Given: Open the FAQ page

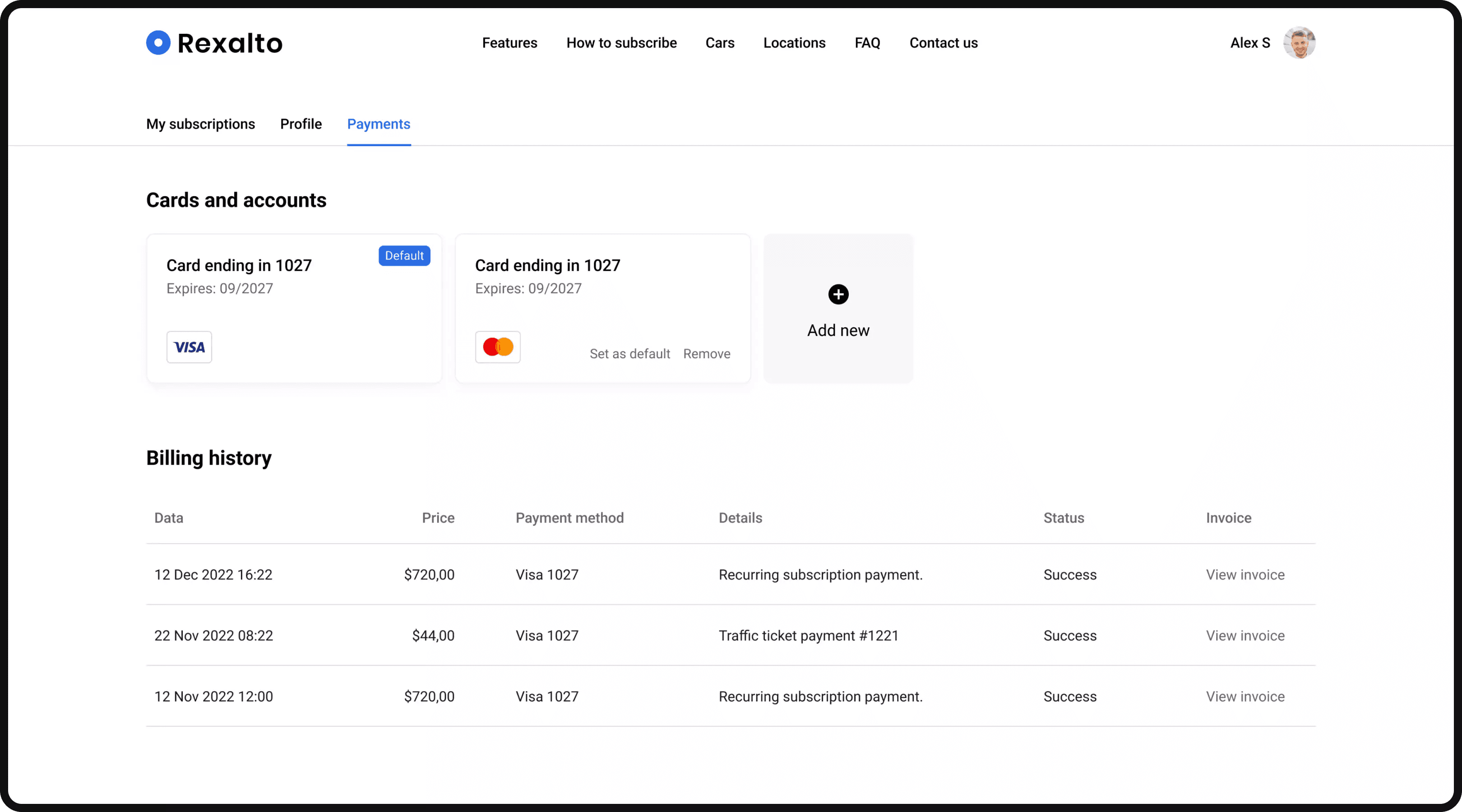Looking at the screenshot, I should (x=867, y=43).
